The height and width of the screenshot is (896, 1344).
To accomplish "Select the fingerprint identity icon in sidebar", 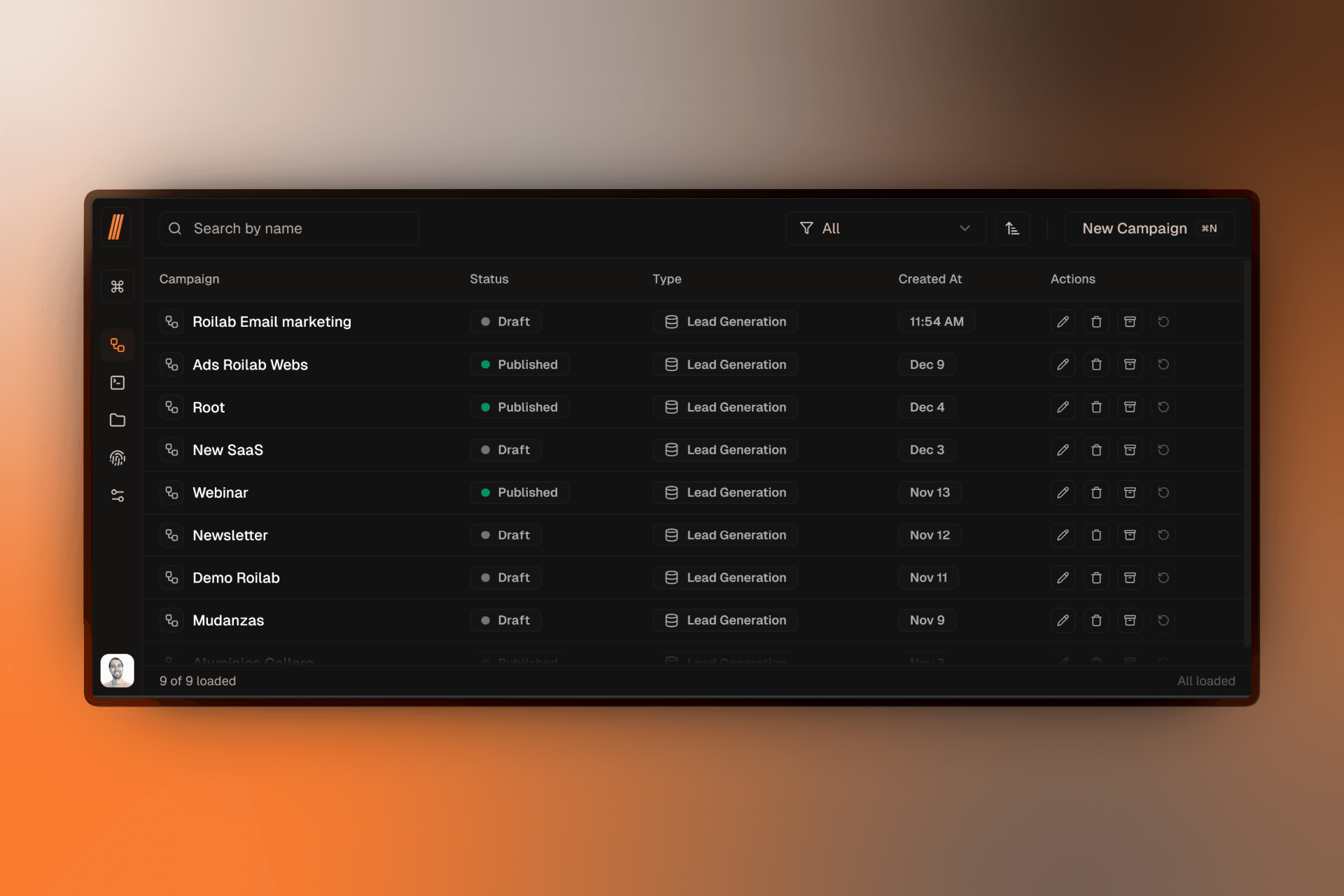I will pyautogui.click(x=117, y=458).
